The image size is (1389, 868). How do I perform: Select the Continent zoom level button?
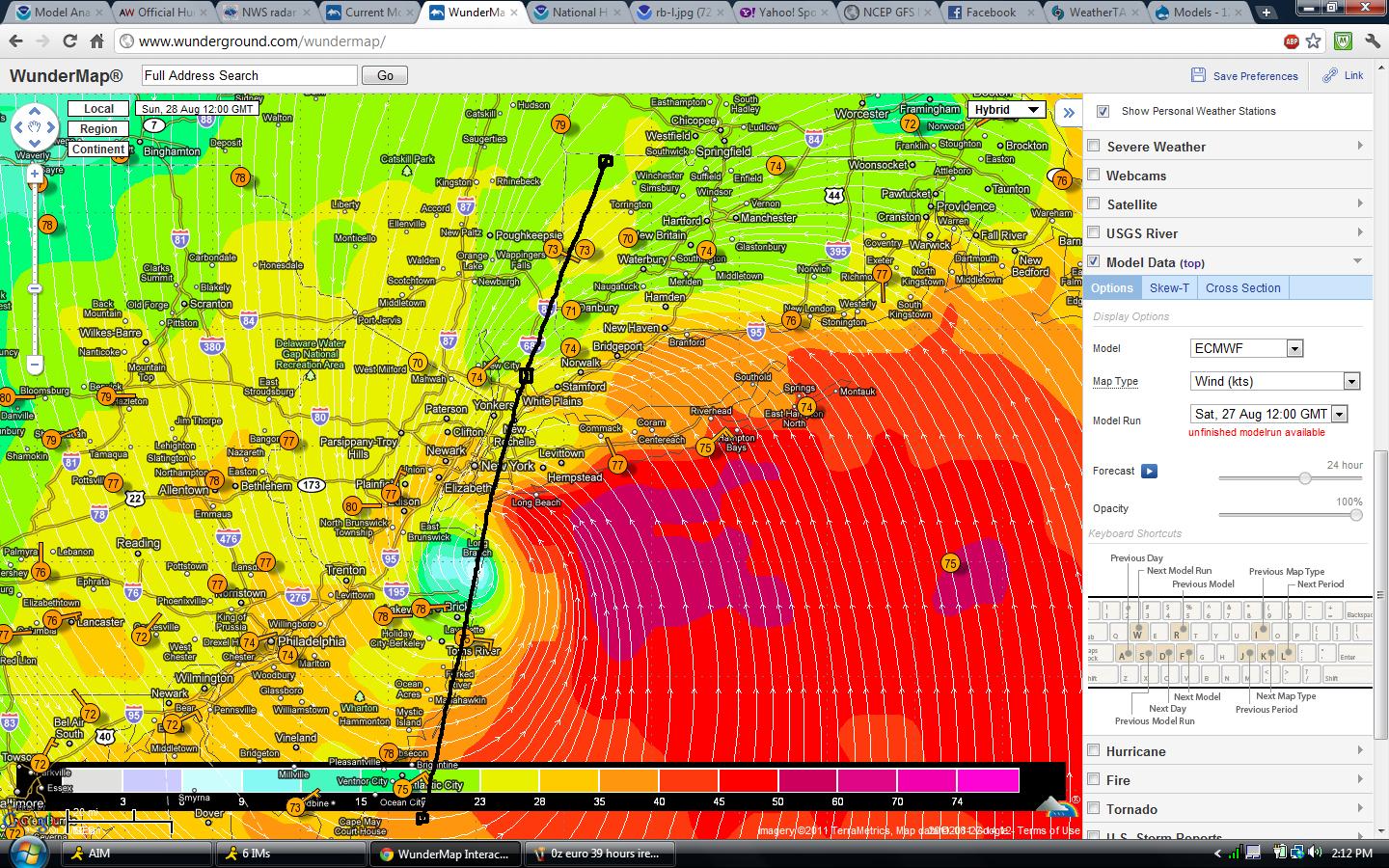(98, 149)
